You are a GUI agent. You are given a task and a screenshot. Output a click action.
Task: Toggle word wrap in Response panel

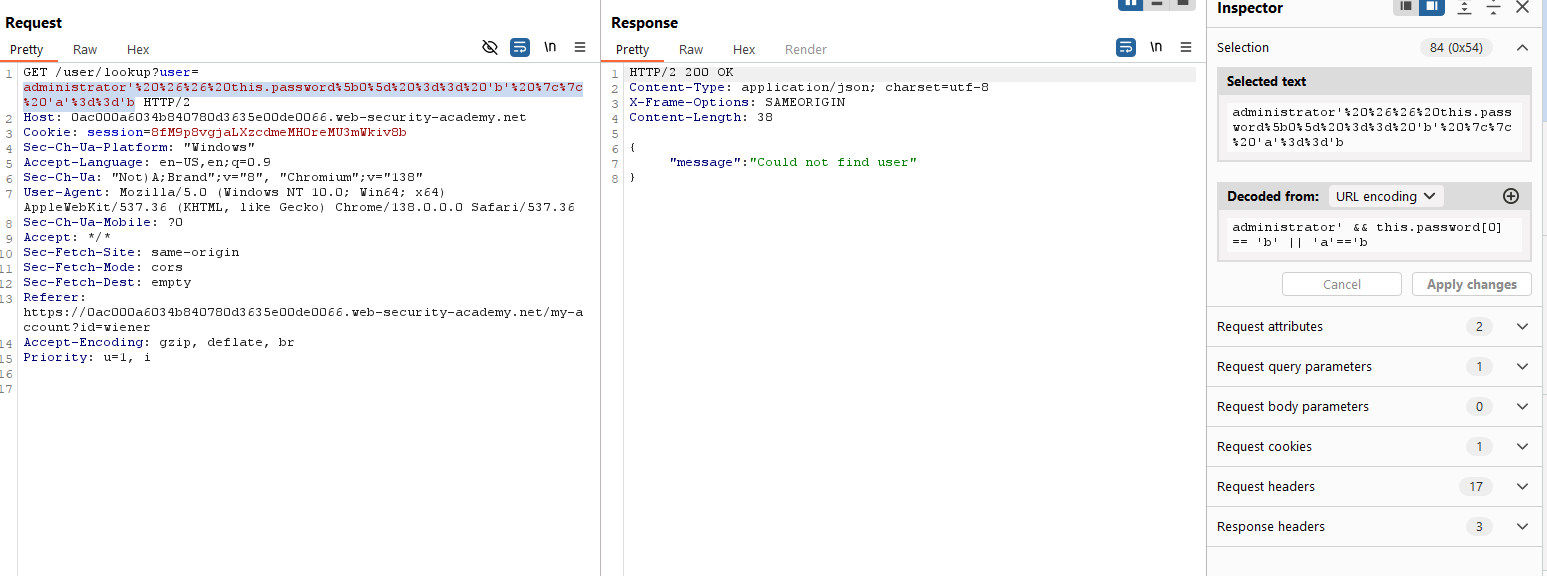1126,47
